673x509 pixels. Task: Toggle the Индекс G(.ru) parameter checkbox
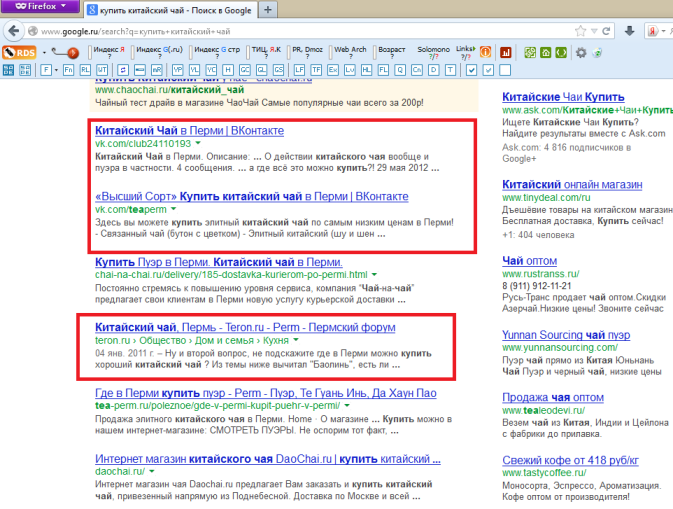point(133,52)
